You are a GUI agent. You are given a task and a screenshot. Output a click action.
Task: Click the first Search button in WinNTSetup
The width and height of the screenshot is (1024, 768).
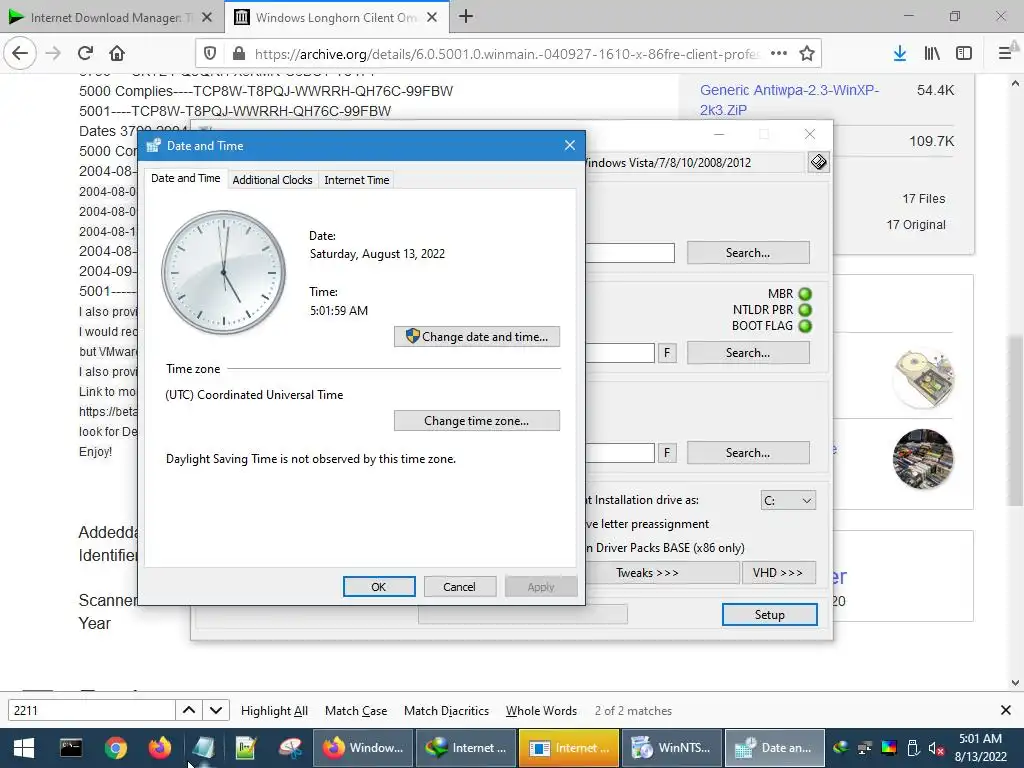pyautogui.click(x=748, y=253)
